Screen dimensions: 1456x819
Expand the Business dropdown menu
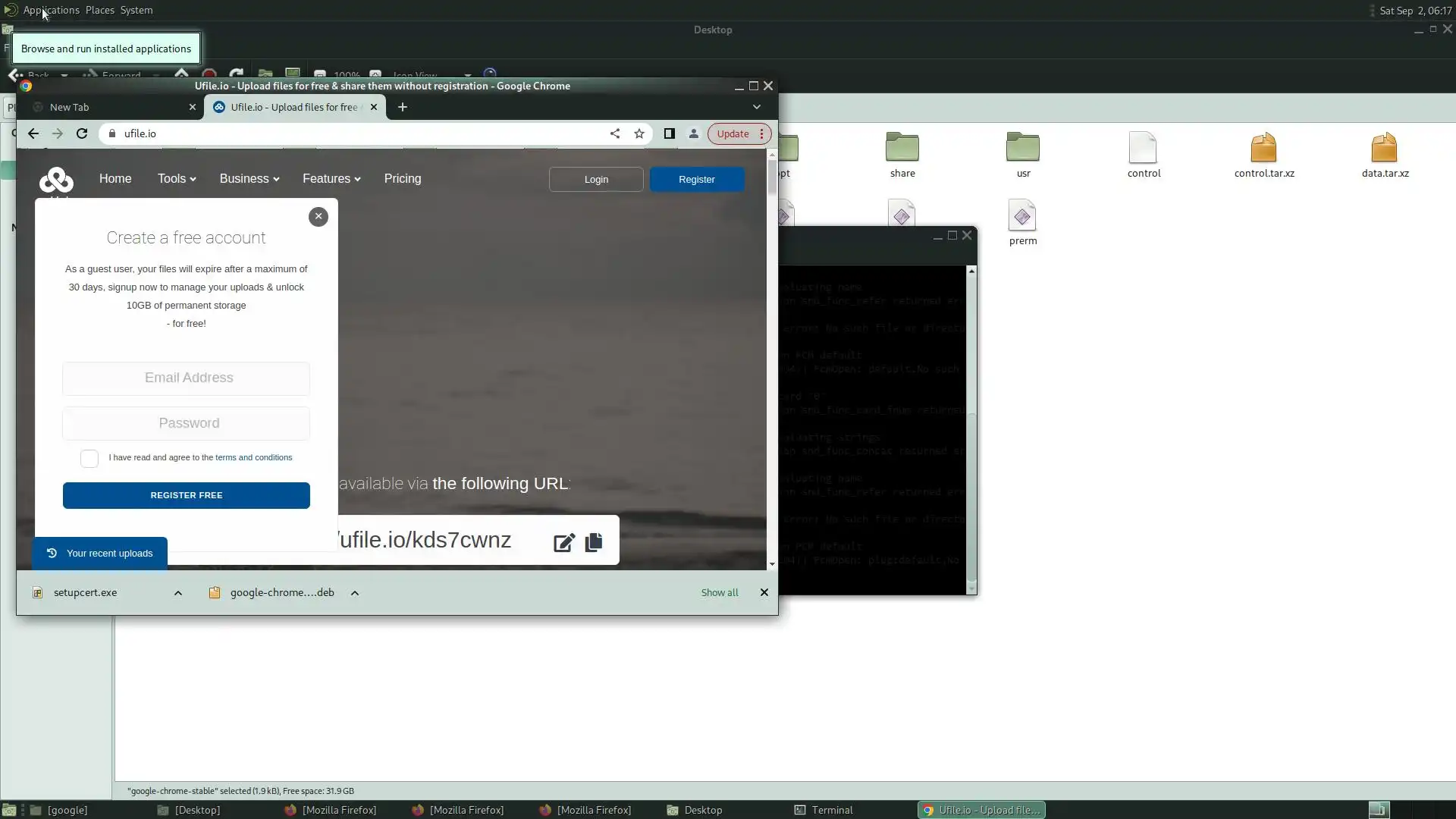(249, 179)
